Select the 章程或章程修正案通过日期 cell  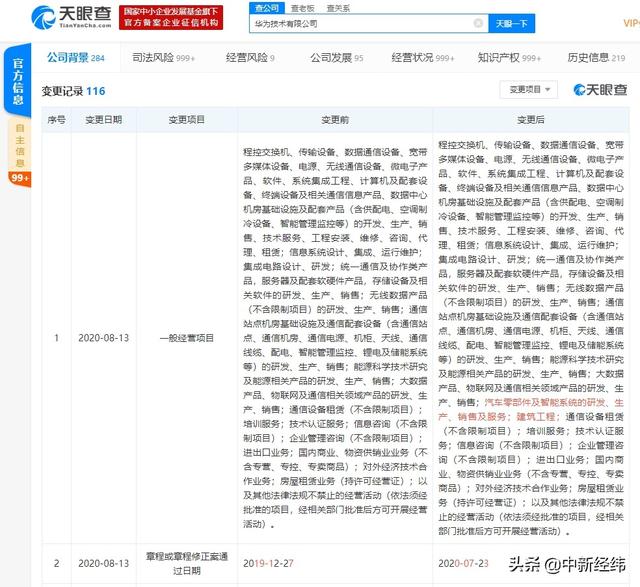pos(187,563)
